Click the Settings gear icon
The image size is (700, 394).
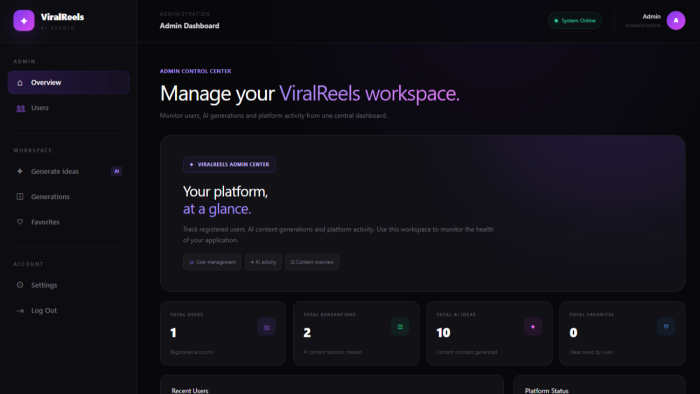tap(20, 285)
